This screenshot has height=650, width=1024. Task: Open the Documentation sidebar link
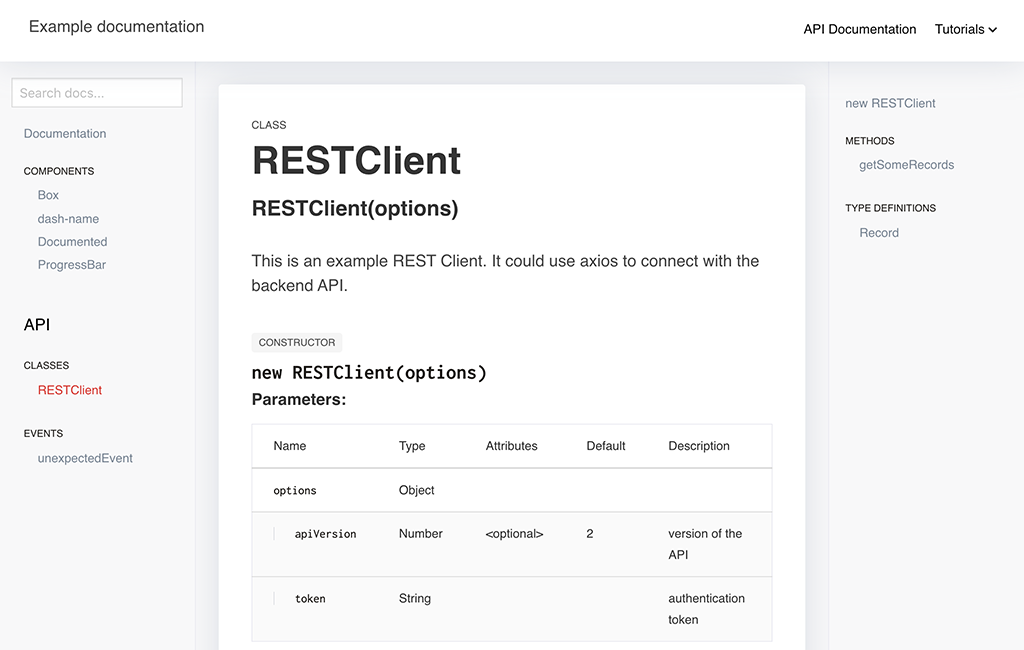coord(65,134)
